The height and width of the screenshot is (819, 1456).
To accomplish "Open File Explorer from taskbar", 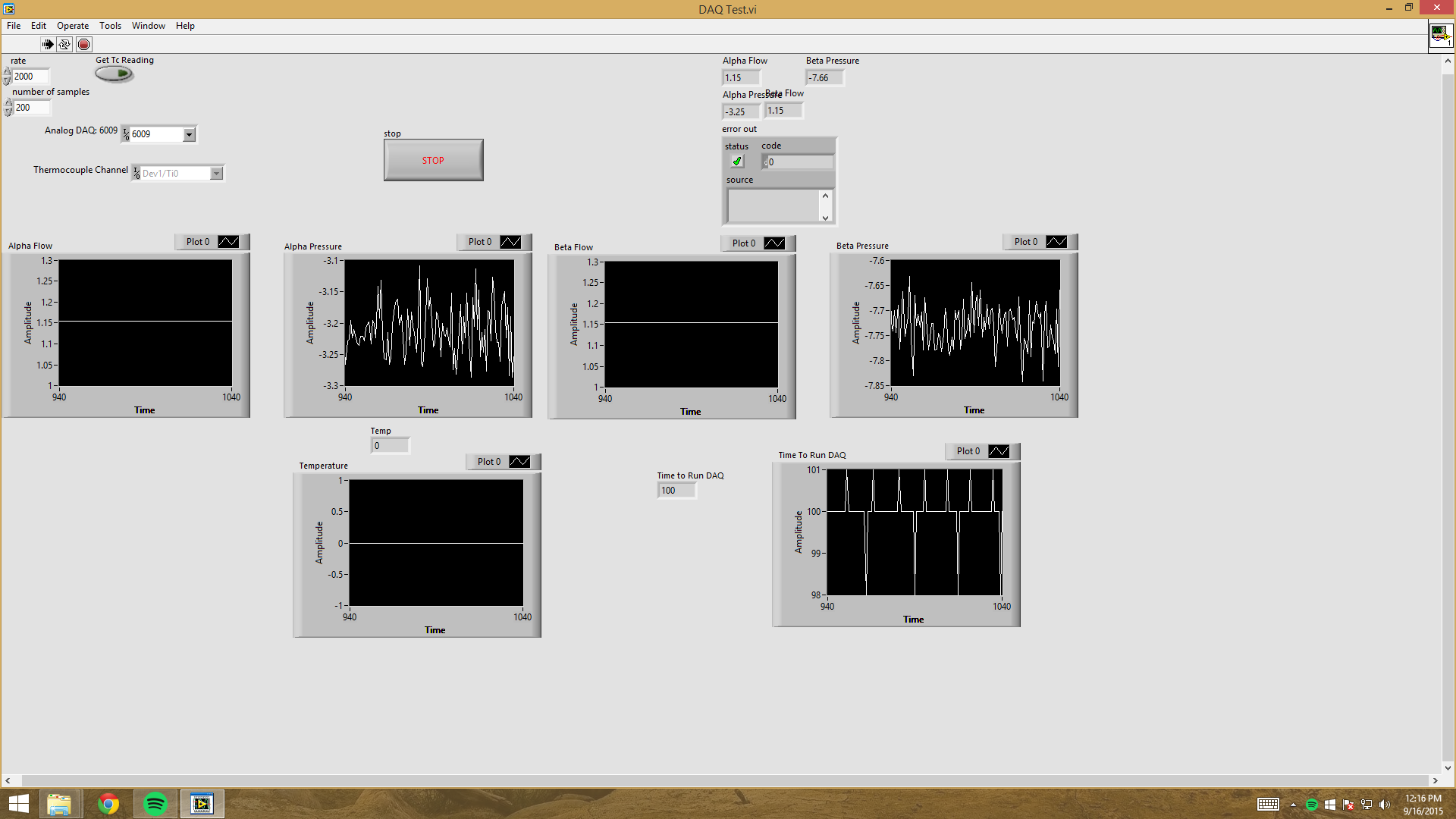I will pyautogui.click(x=59, y=804).
